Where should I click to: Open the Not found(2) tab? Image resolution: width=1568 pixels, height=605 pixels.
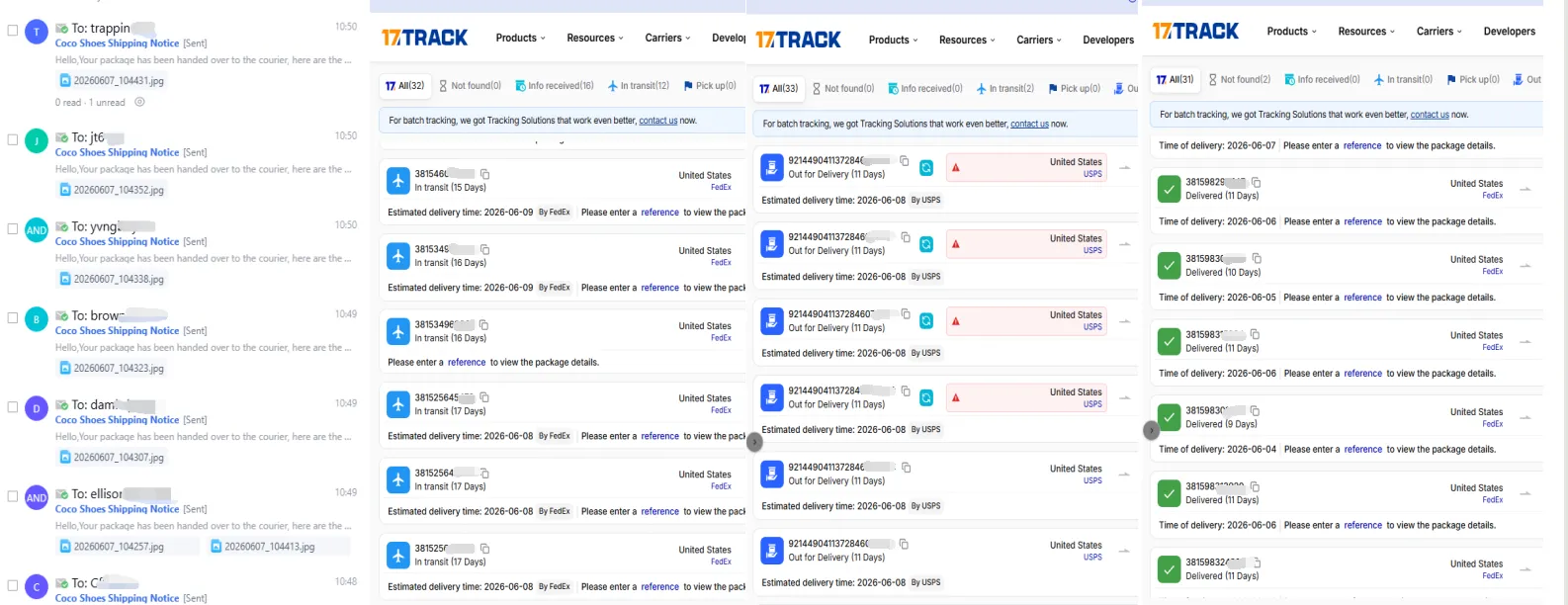(1240, 80)
